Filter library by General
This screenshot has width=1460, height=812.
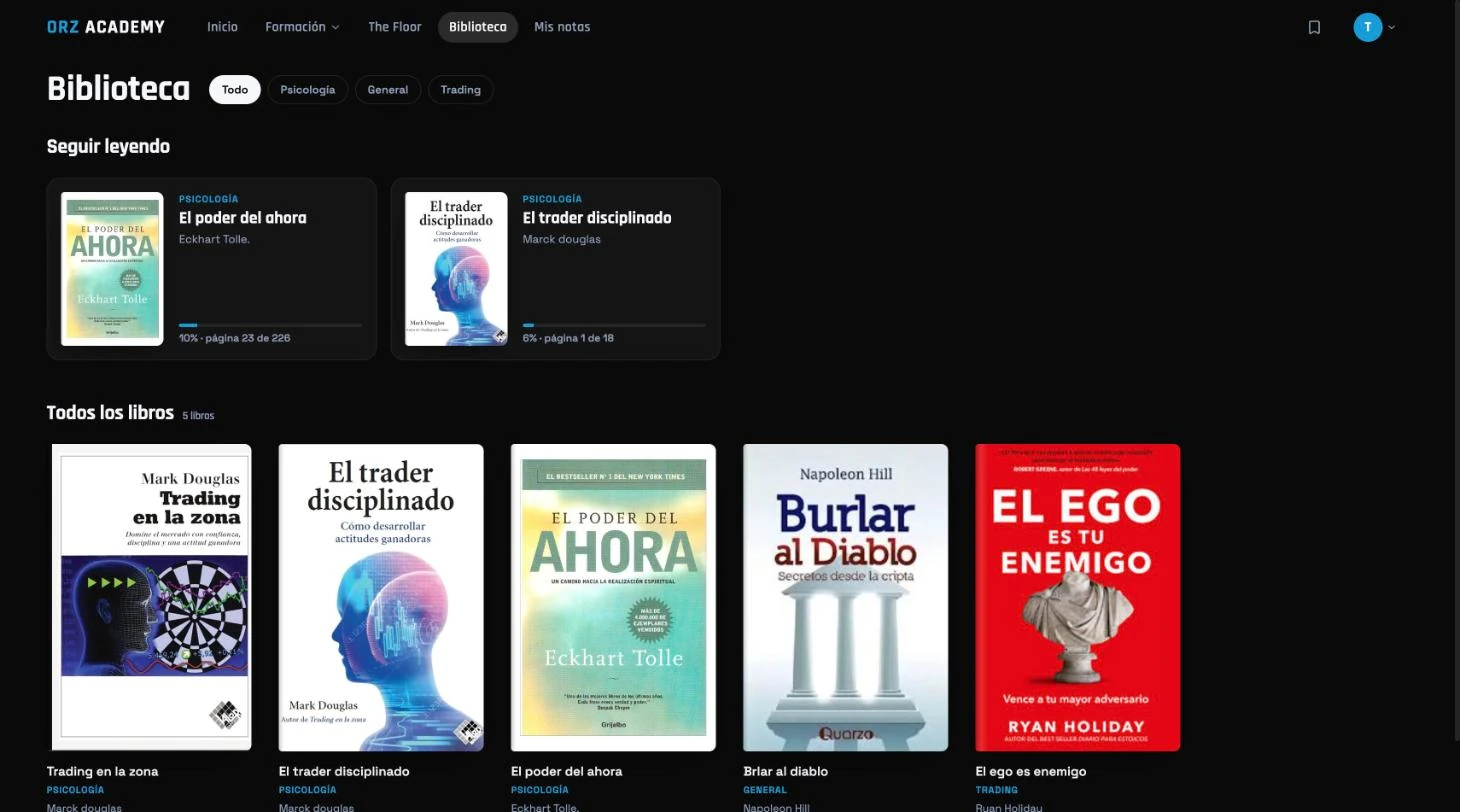(x=388, y=89)
